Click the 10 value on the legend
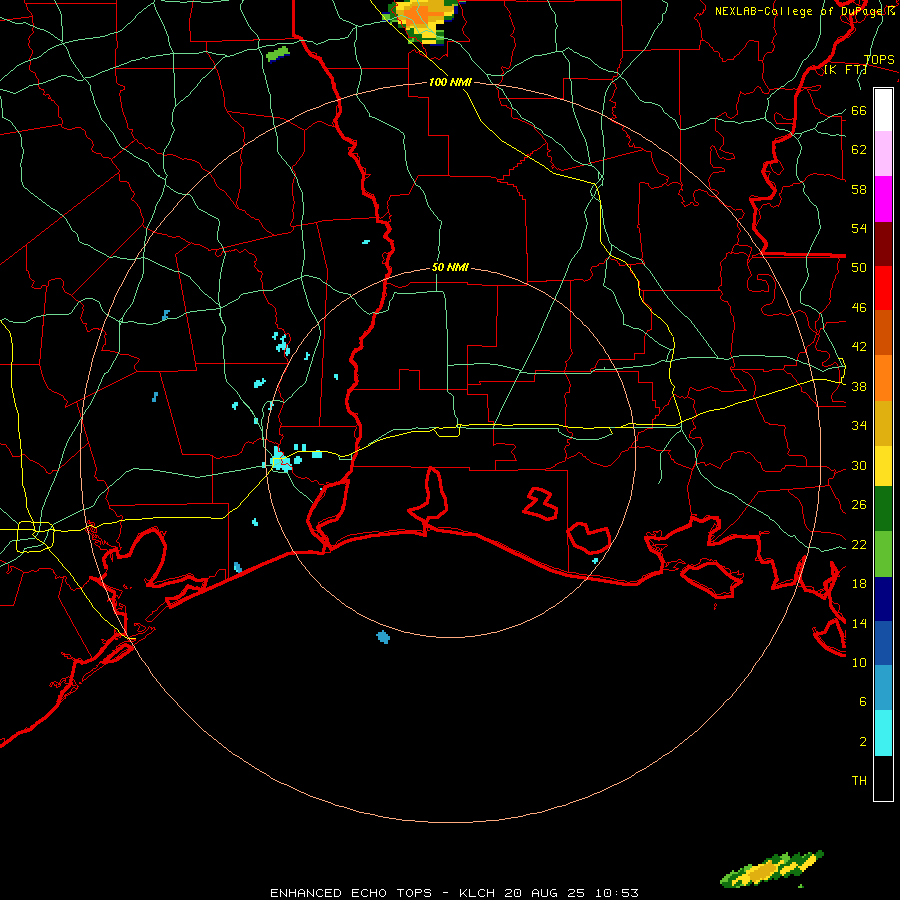Viewport: 900px width, 900px height. click(859, 662)
